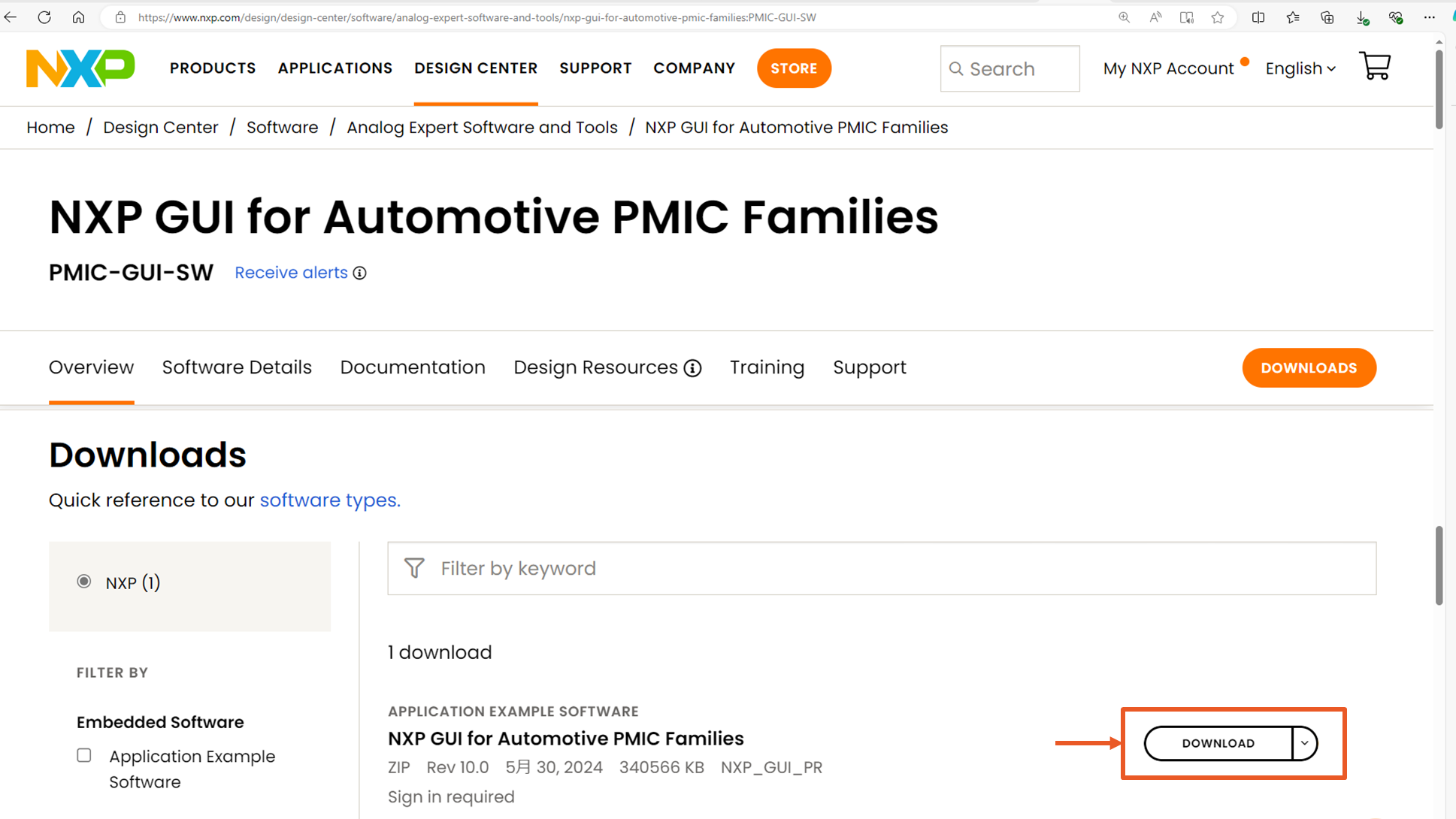Click the Filter by keyword field
The width and height of the screenshot is (1456, 819).
881,569
